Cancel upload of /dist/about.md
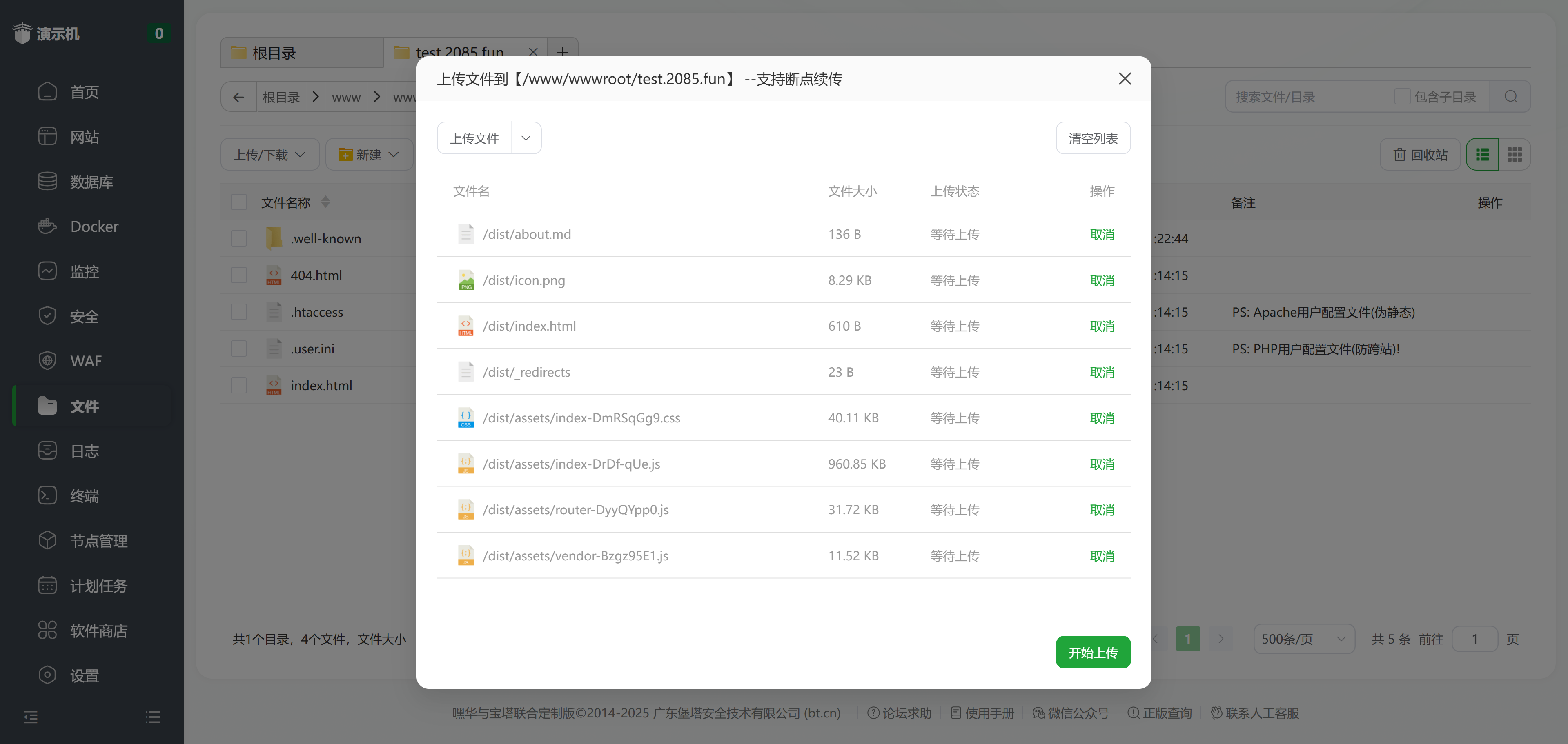Viewport: 1568px width, 744px height. click(x=1102, y=235)
